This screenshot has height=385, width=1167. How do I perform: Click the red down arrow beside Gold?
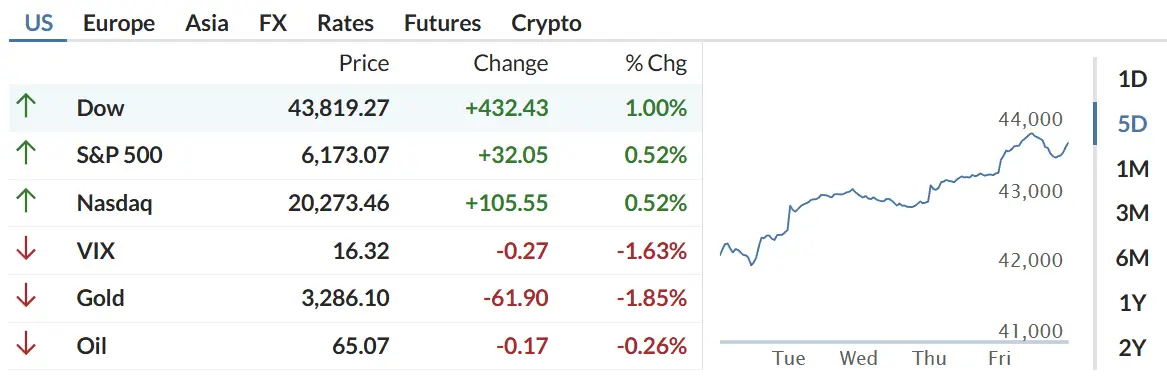coord(26,298)
